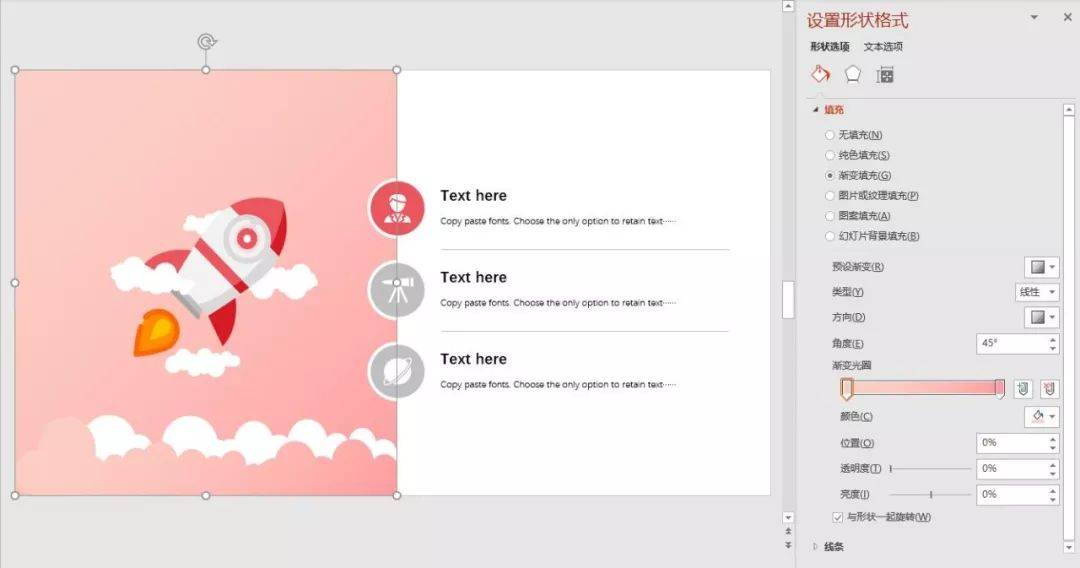Click first "Copy paste fonts" description line

(558, 221)
